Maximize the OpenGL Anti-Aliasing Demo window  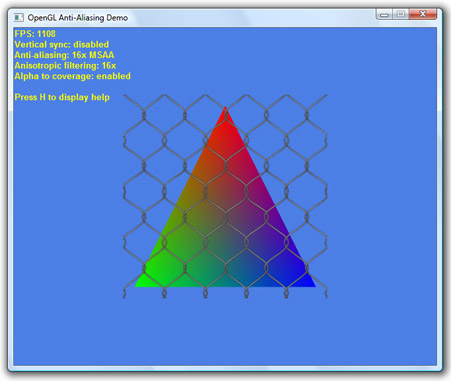pyautogui.click(x=401, y=14)
